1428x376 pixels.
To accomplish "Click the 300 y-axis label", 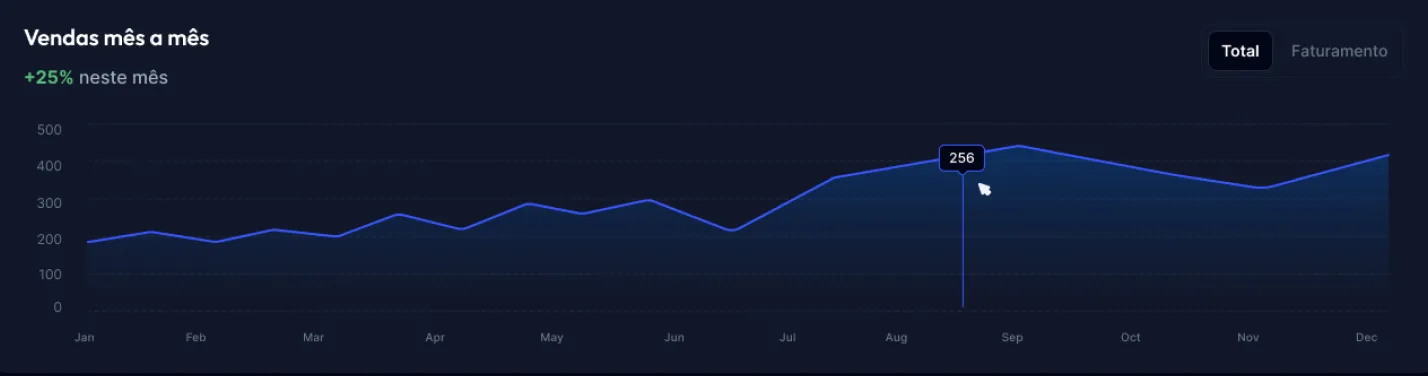I will (49, 203).
